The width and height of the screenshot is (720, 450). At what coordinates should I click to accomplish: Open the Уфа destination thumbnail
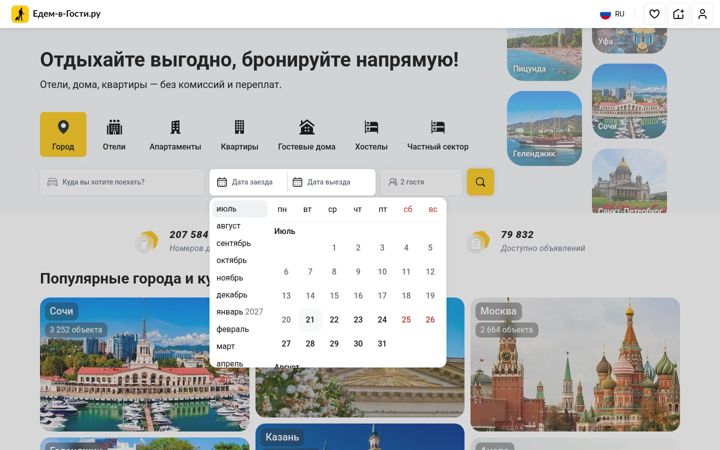click(629, 40)
